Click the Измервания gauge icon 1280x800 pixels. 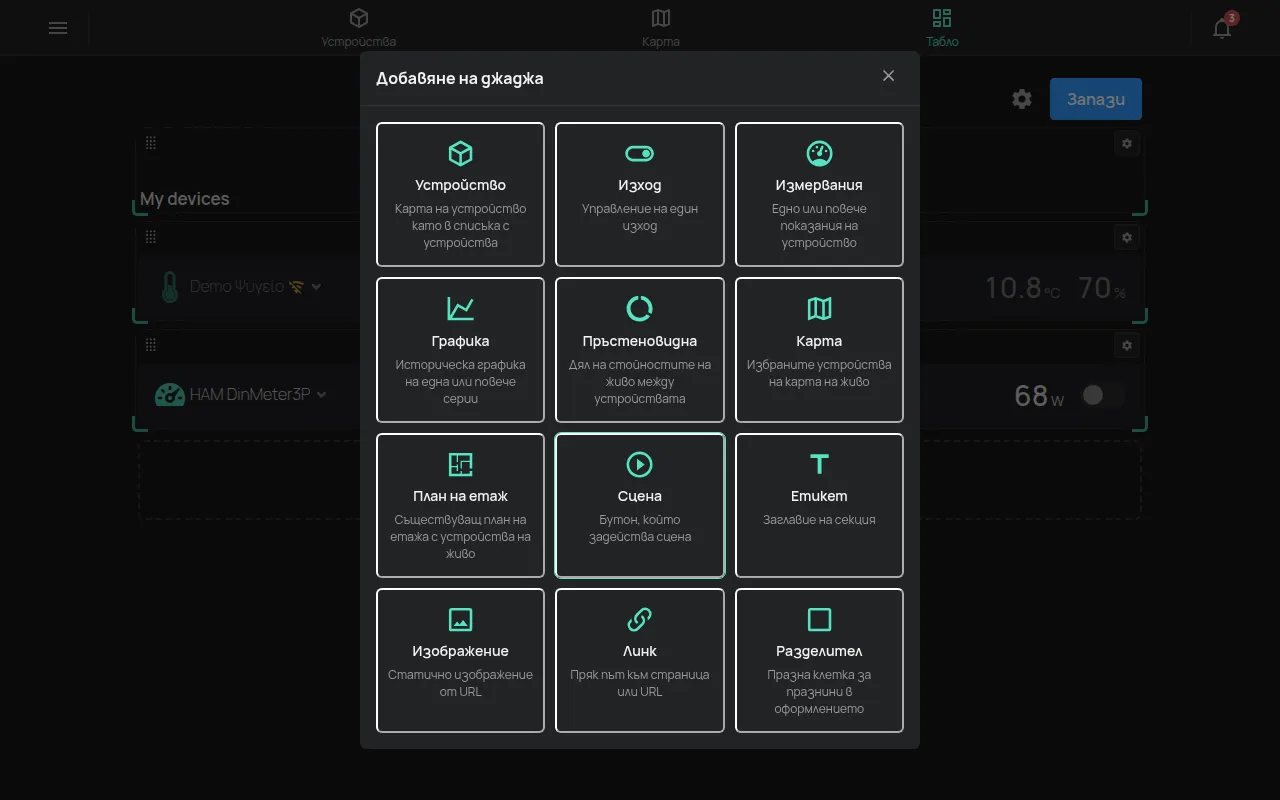819,153
